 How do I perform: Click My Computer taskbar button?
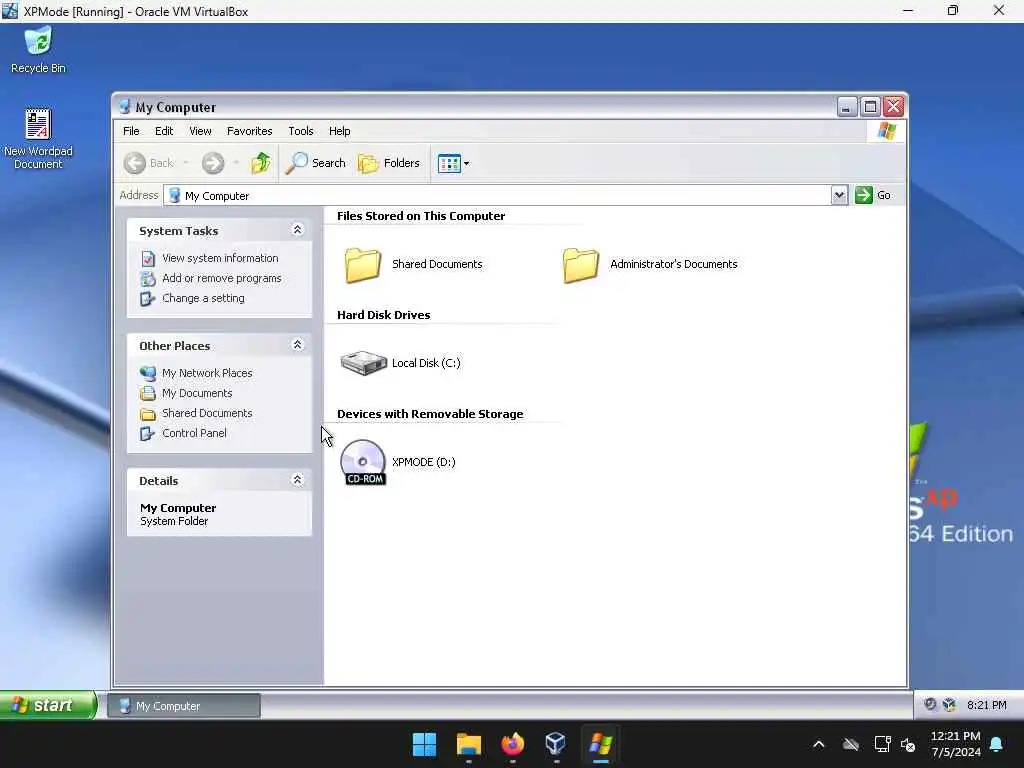coord(184,706)
